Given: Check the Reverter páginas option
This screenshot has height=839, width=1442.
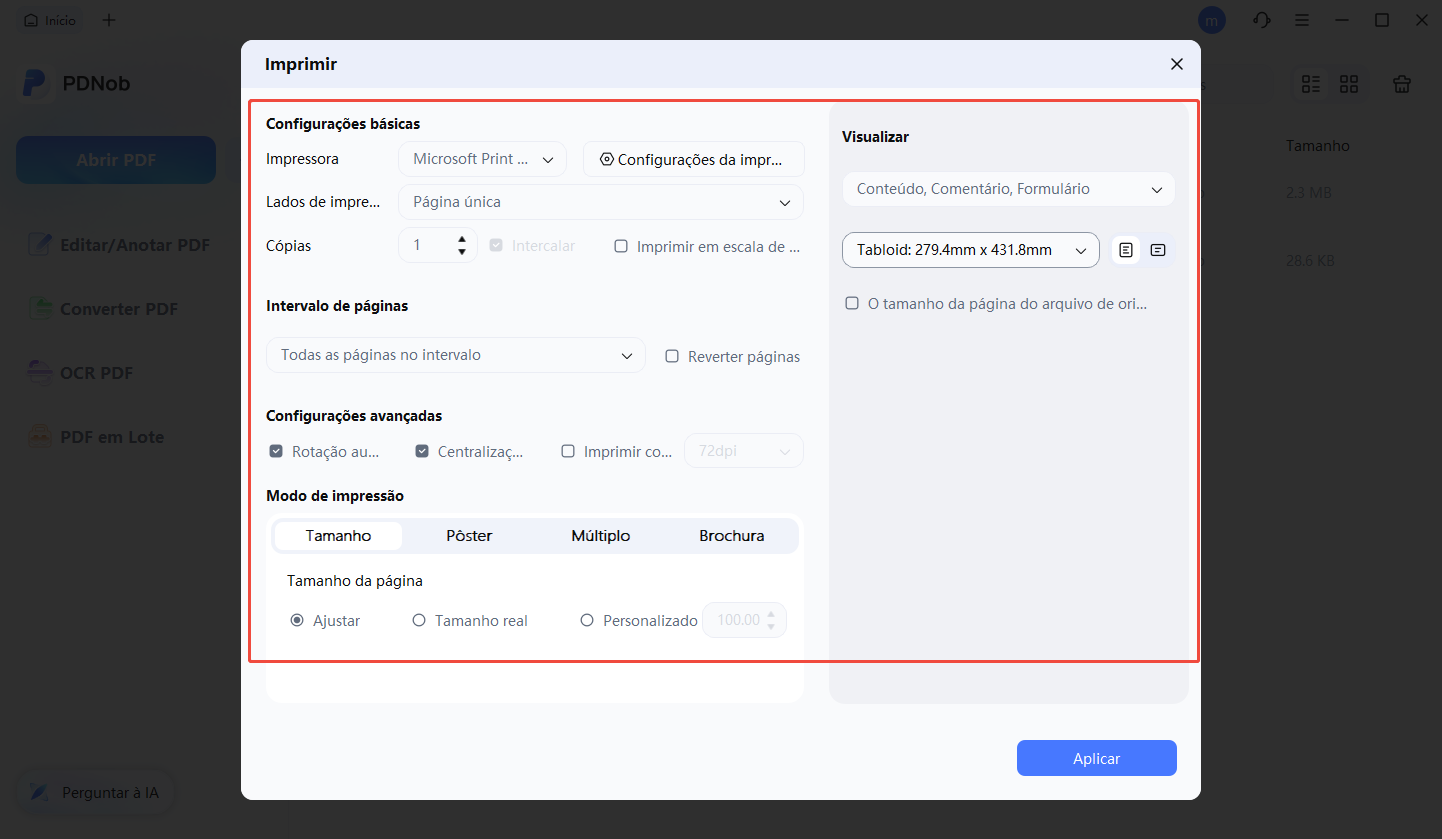Looking at the screenshot, I should [x=670, y=356].
